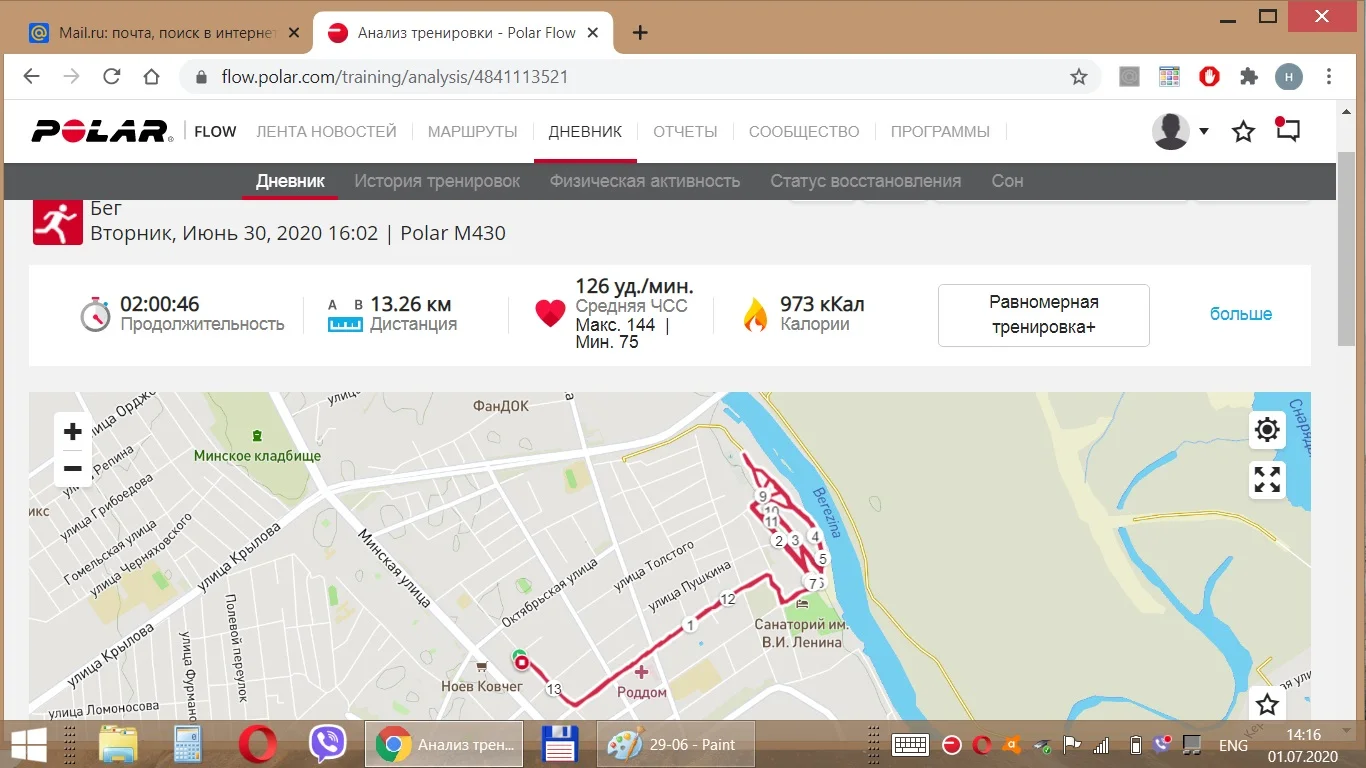Open Polar Flow notifications speech bubble
This screenshot has width=1366, height=768.
click(1287, 130)
